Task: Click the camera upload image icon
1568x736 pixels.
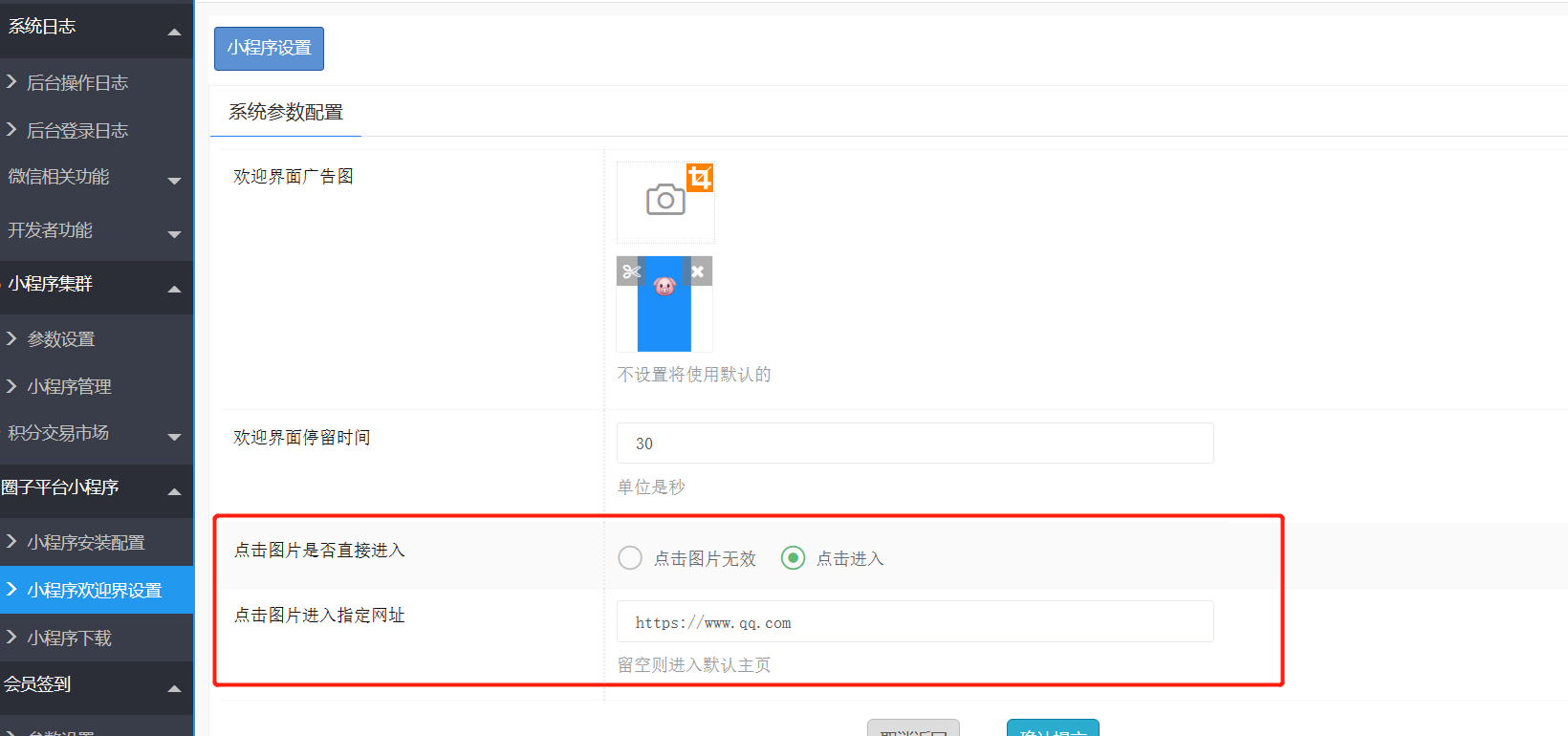Action: pyautogui.click(x=665, y=201)
